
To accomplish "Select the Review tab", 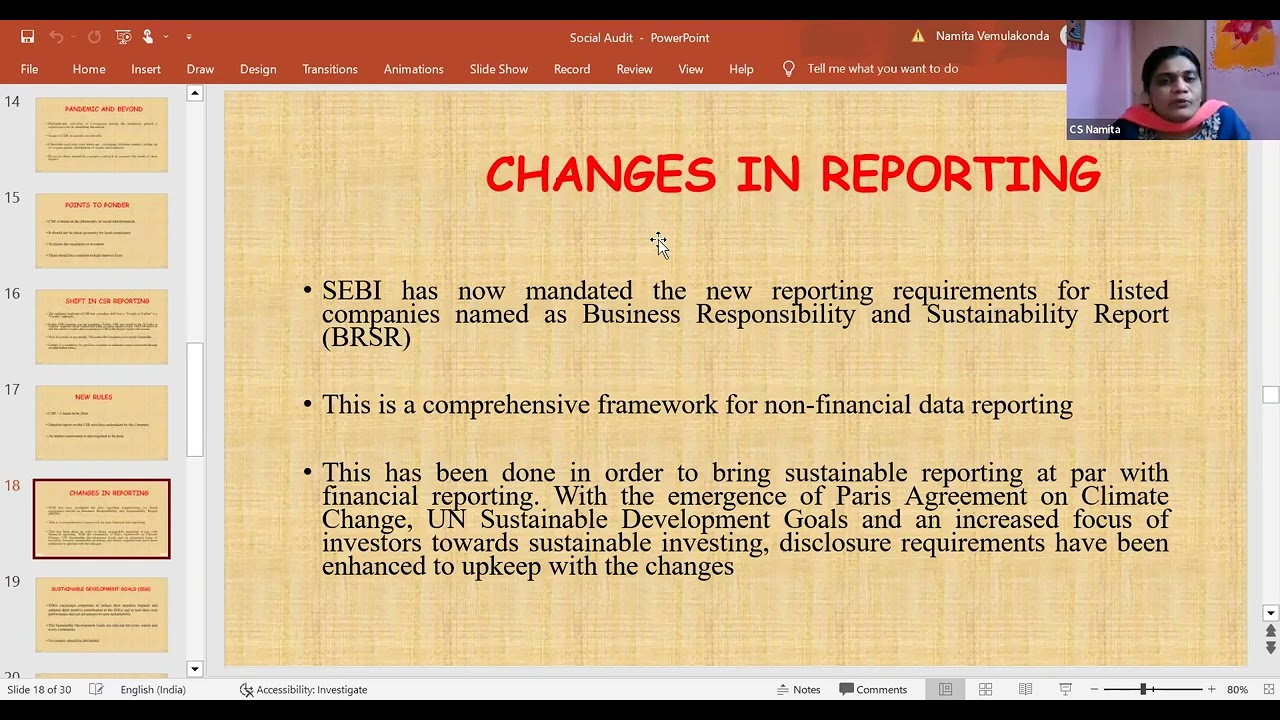I will point(634,69).
